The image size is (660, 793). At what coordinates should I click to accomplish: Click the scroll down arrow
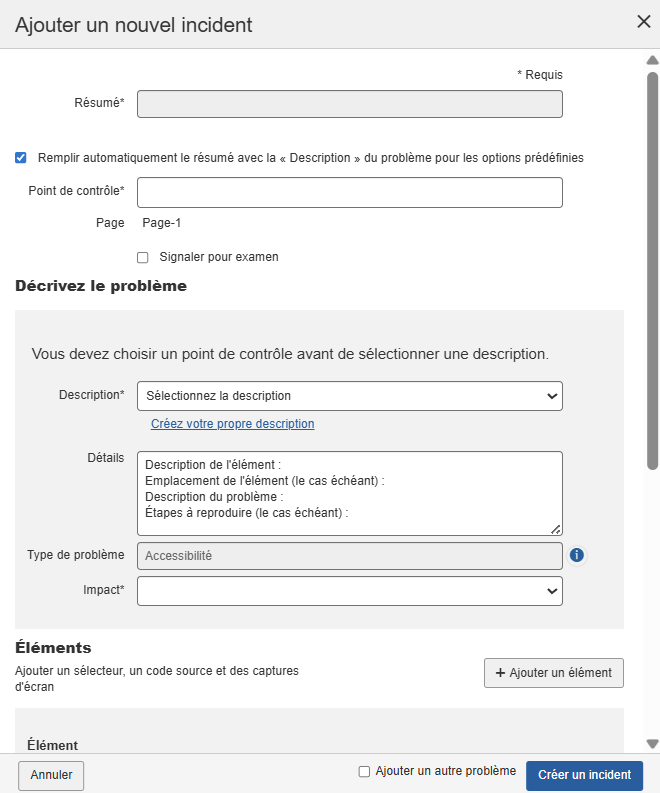652,744
